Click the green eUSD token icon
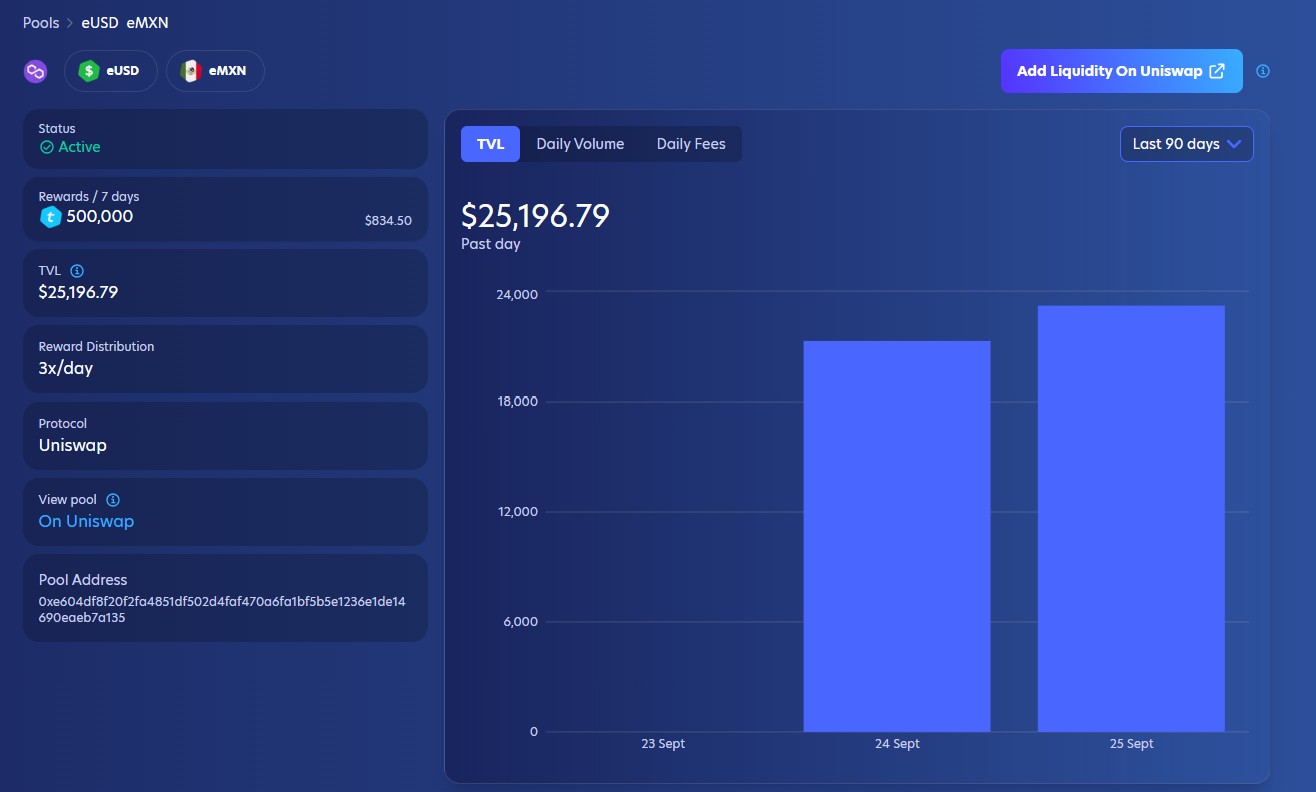The width and height of the screenshot is (1316, 792). pos(89,71)
